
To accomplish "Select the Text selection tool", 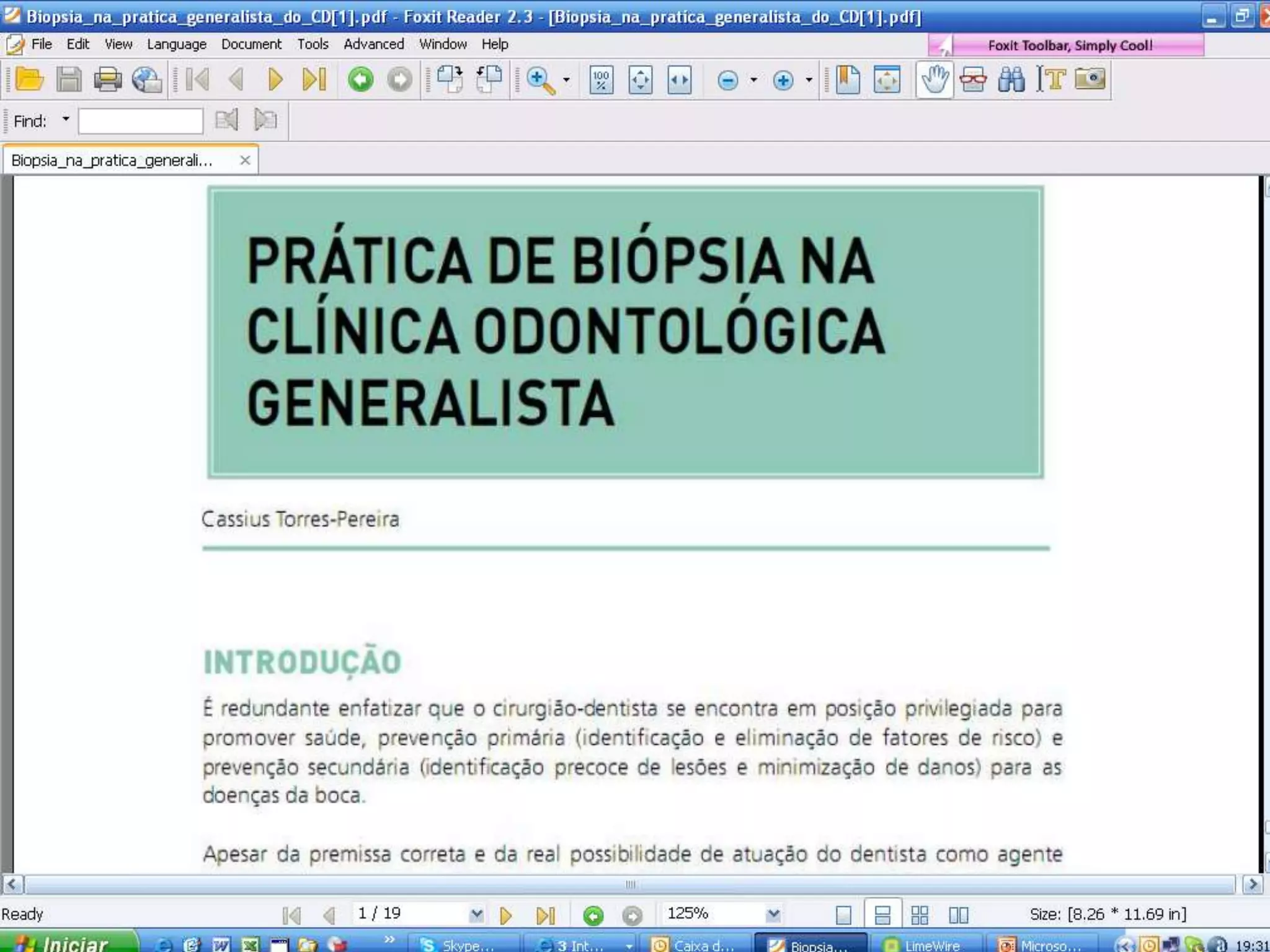I will click(1050, 79).
